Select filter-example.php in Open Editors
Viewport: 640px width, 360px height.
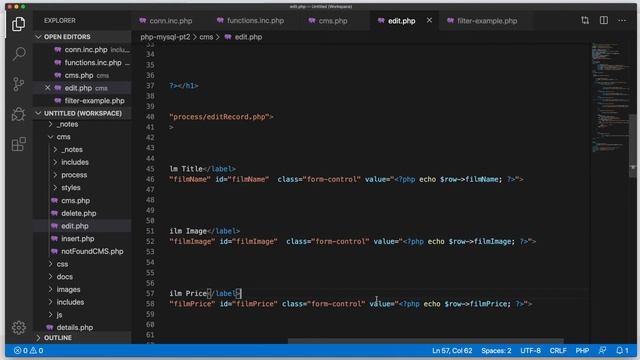[x=94, y=100]
